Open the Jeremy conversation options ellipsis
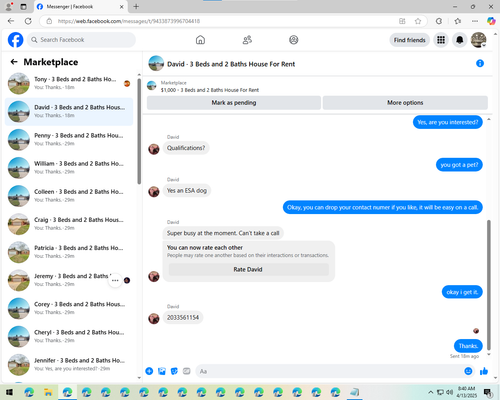Image resolution: width=500 pixels, height=400 pixels. coord(115,280)
